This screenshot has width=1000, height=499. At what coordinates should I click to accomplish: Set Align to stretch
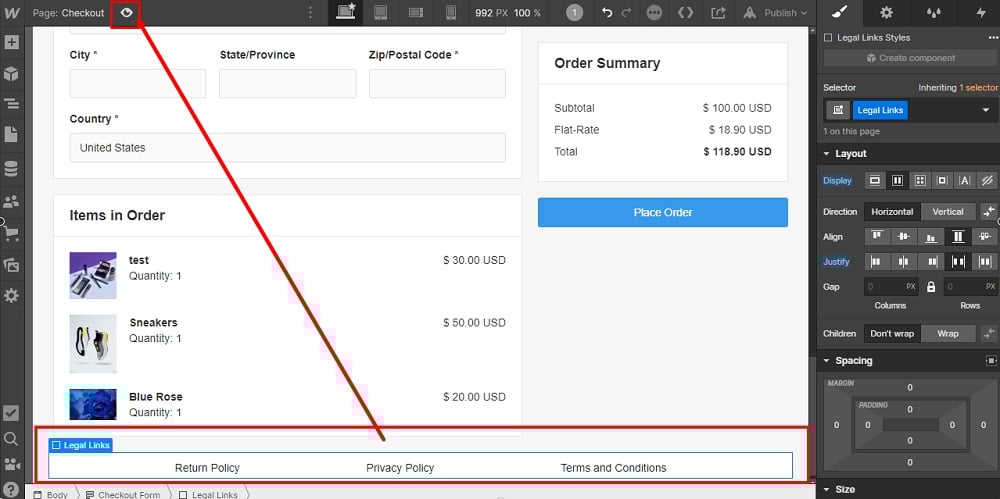coord(957,237)
